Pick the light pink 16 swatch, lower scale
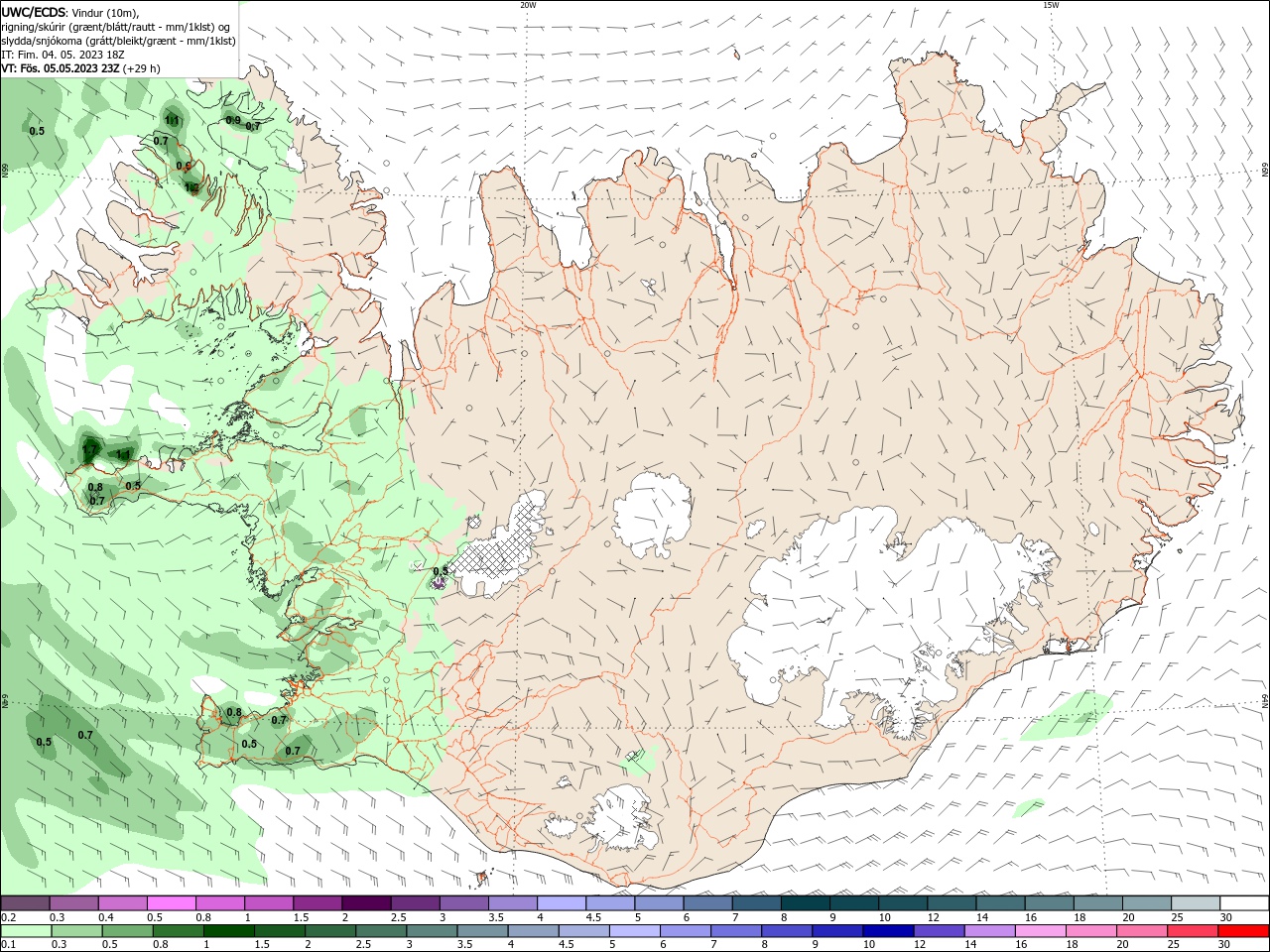Screen dimensions: 1270x952 pyautogui.click(x=1040, y=931)
